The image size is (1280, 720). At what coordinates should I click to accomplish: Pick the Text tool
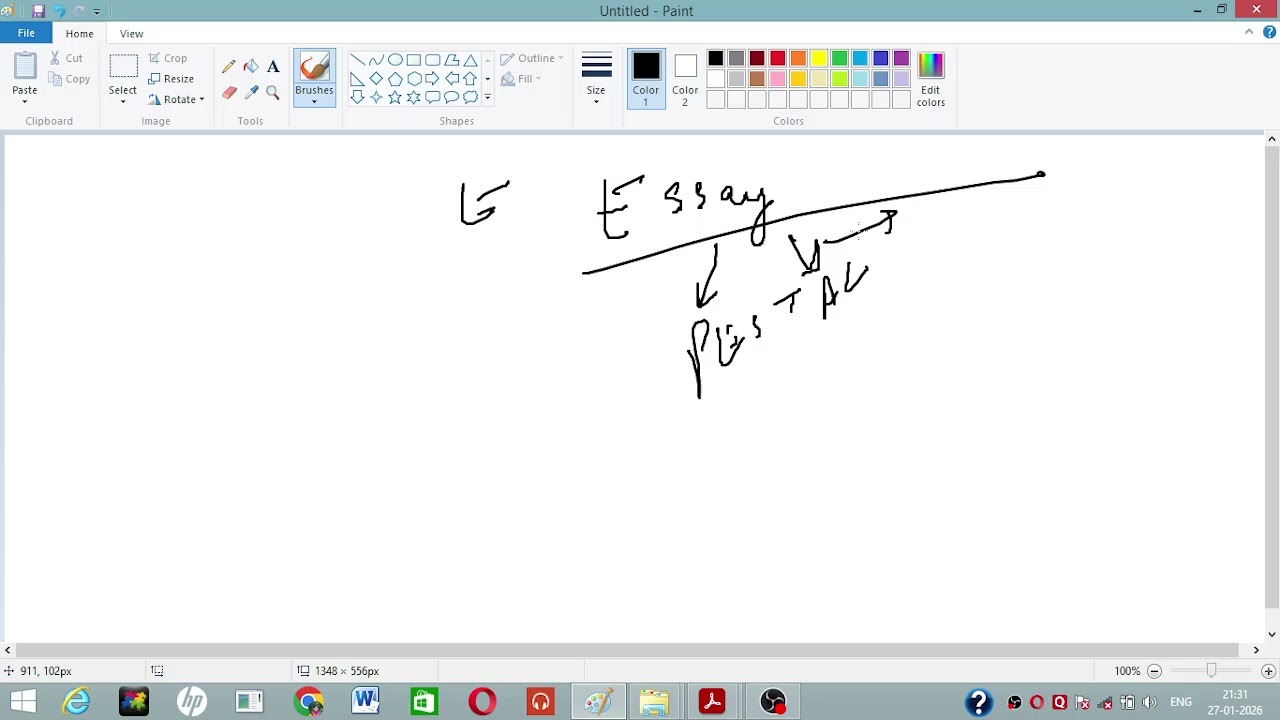[273, 66]
